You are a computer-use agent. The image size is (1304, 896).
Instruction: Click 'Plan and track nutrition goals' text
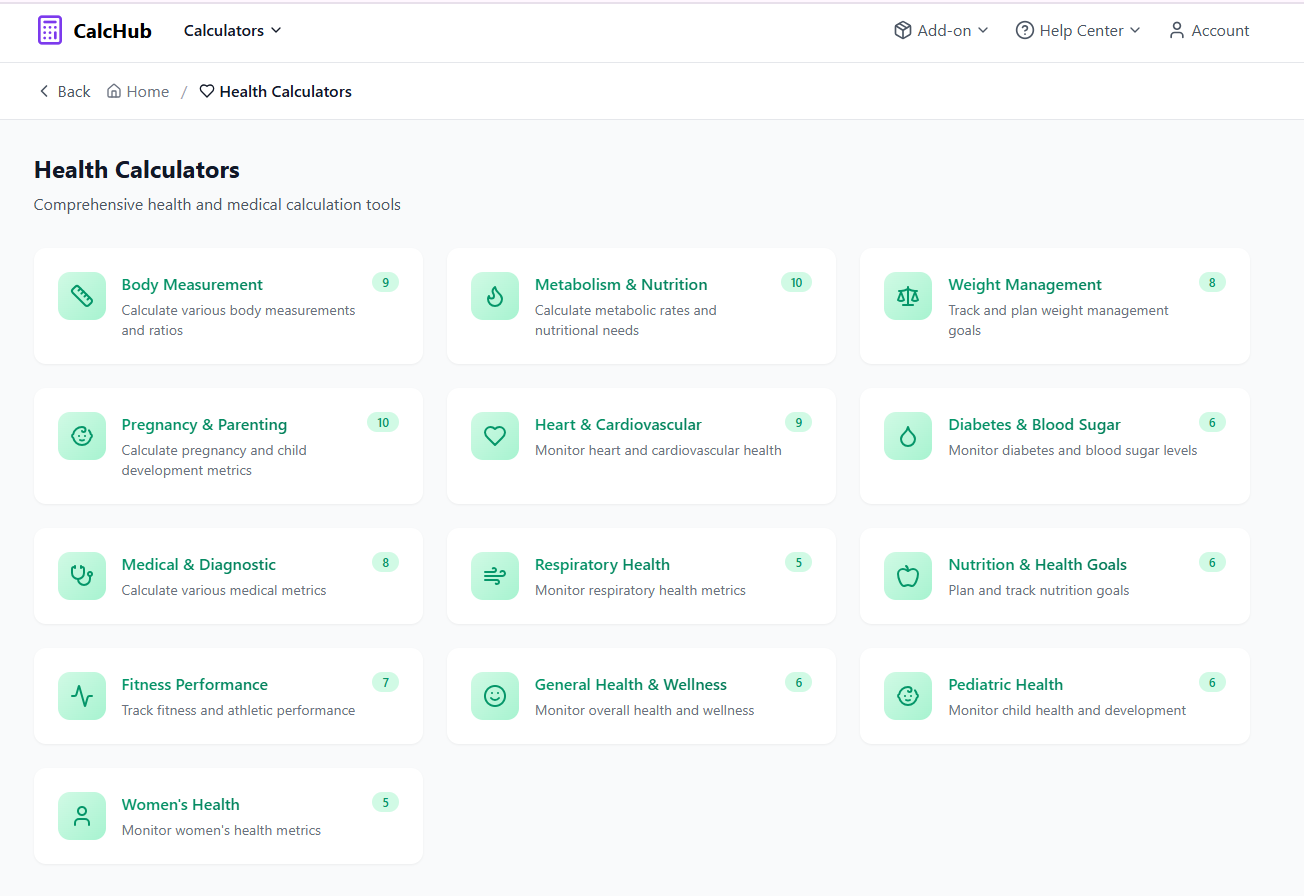[1039, 590]
